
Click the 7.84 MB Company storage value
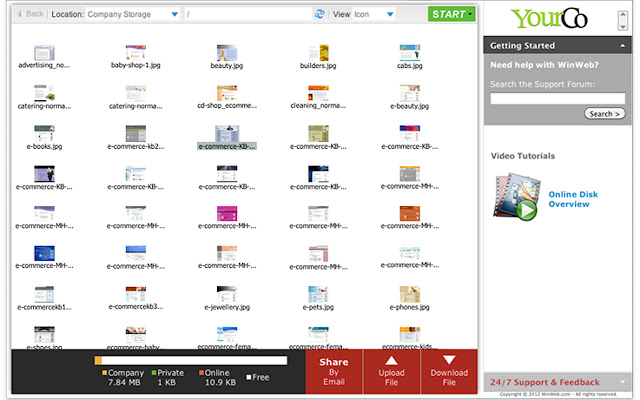(x=124, y=382)
